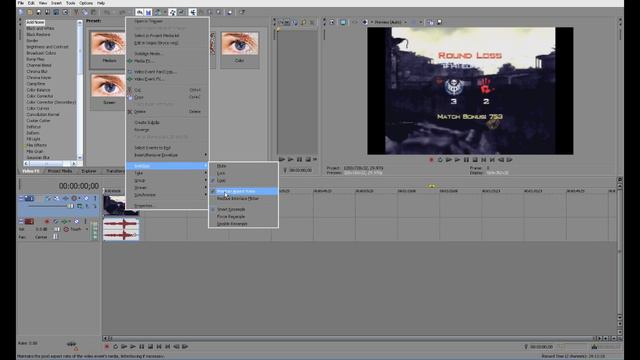Click Play in video preview transport
640x360 pixels.
pos(458,160)
